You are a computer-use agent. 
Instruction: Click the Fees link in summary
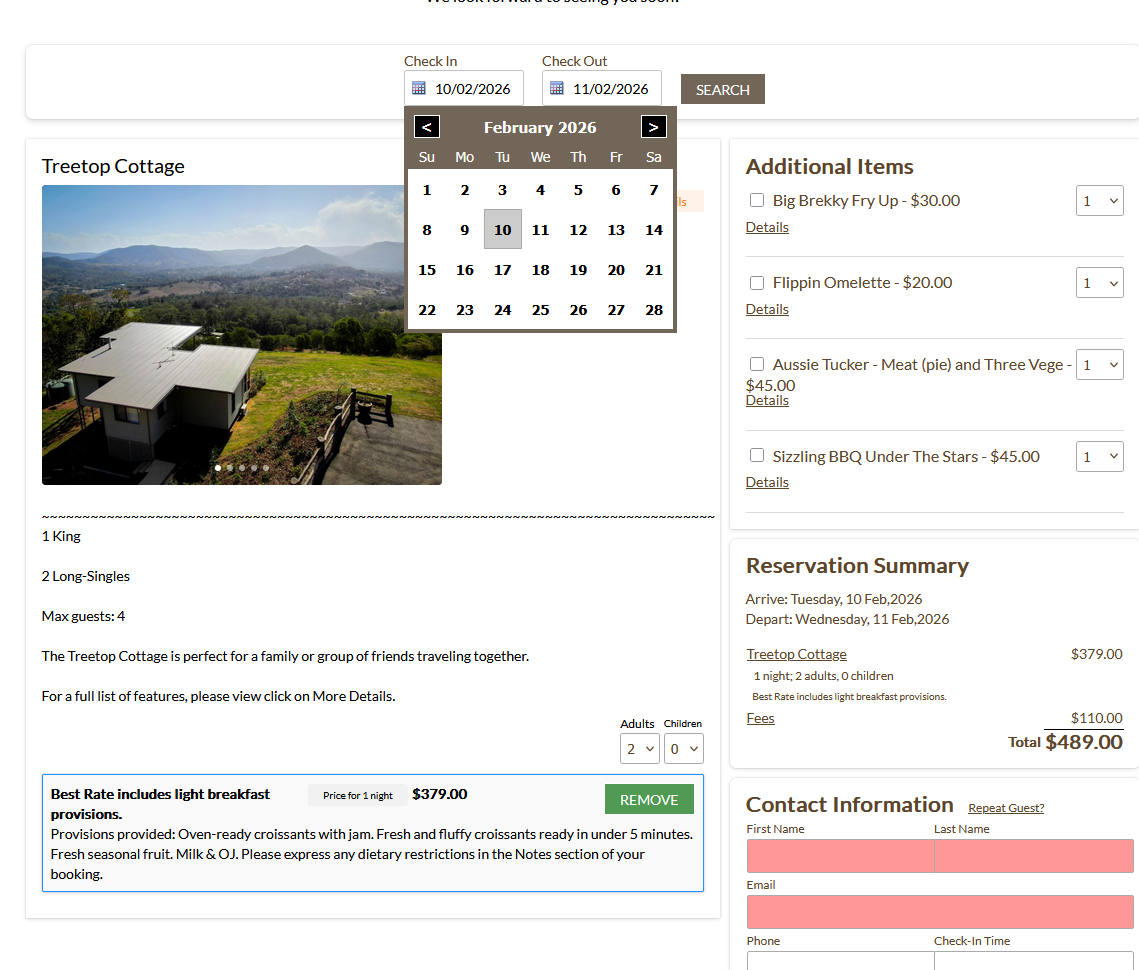pyautogui.click(x=760, y=718)
